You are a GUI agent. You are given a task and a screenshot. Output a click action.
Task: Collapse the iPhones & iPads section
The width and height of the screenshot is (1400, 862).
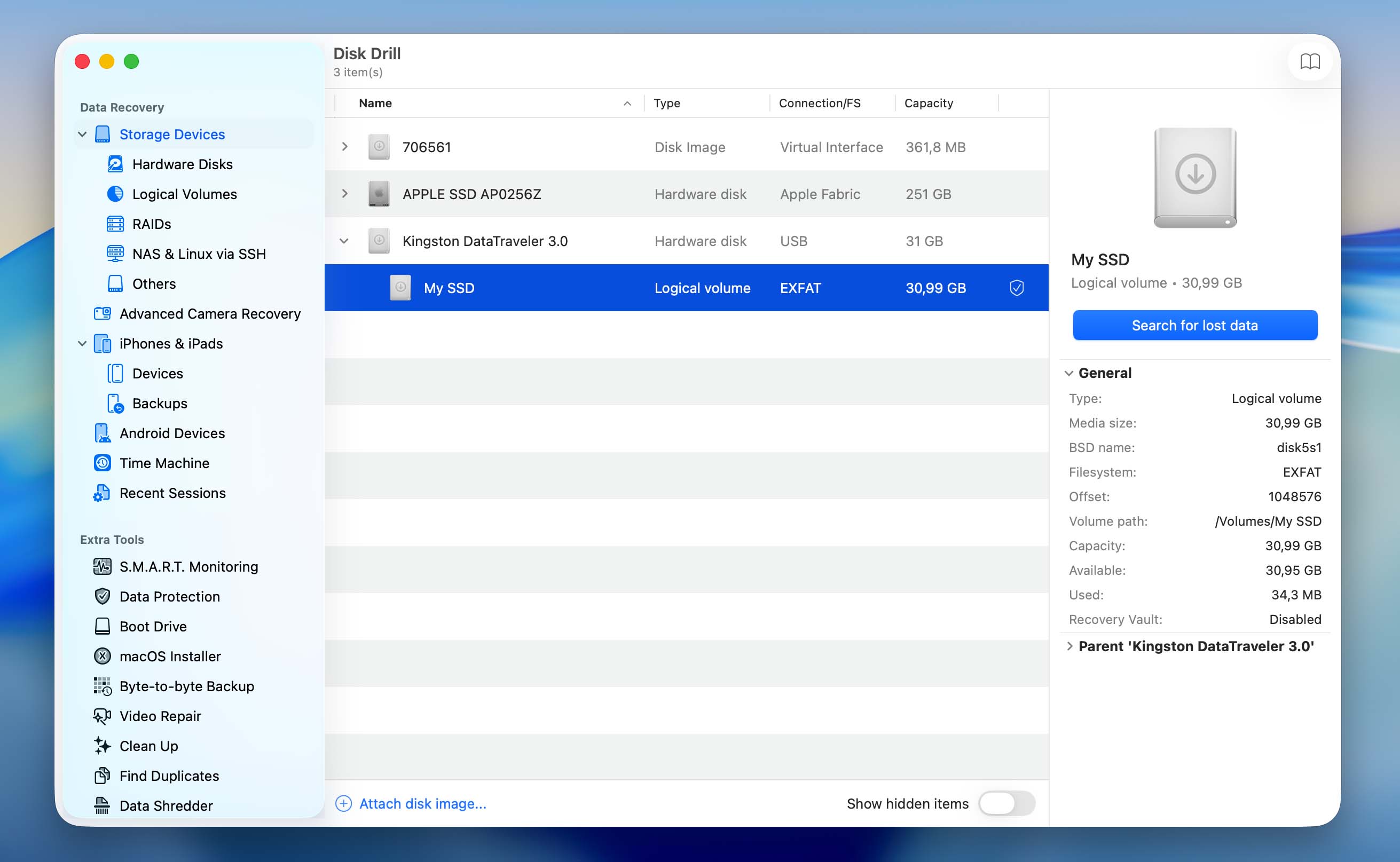coord(82,344)
